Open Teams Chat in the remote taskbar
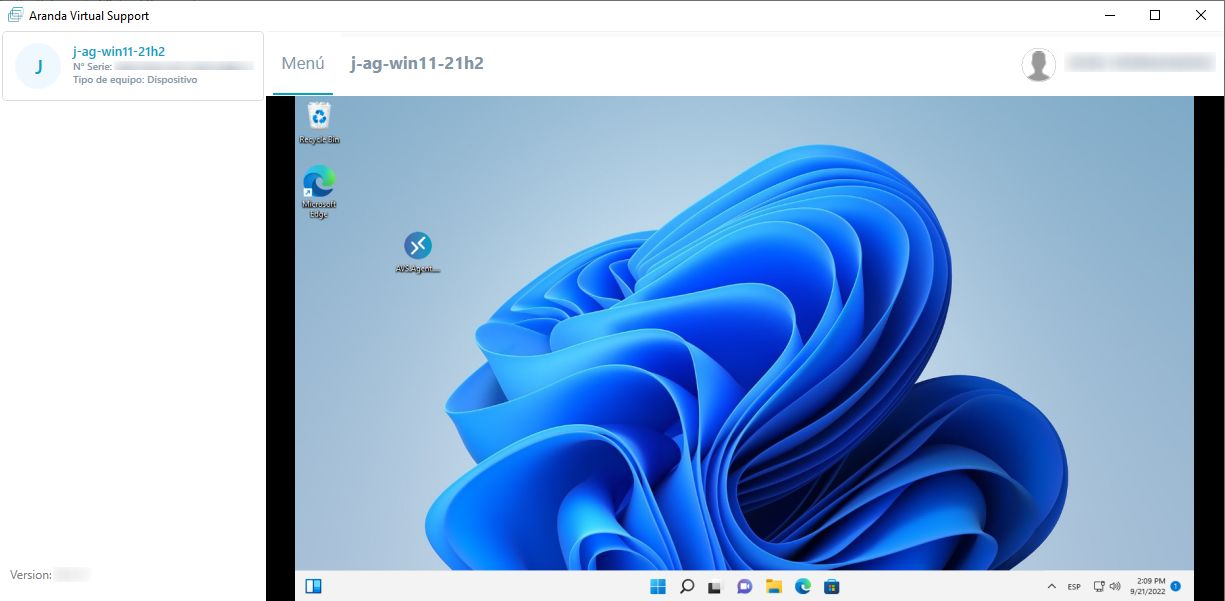1225x601 pixels. [x=744, y=587]
